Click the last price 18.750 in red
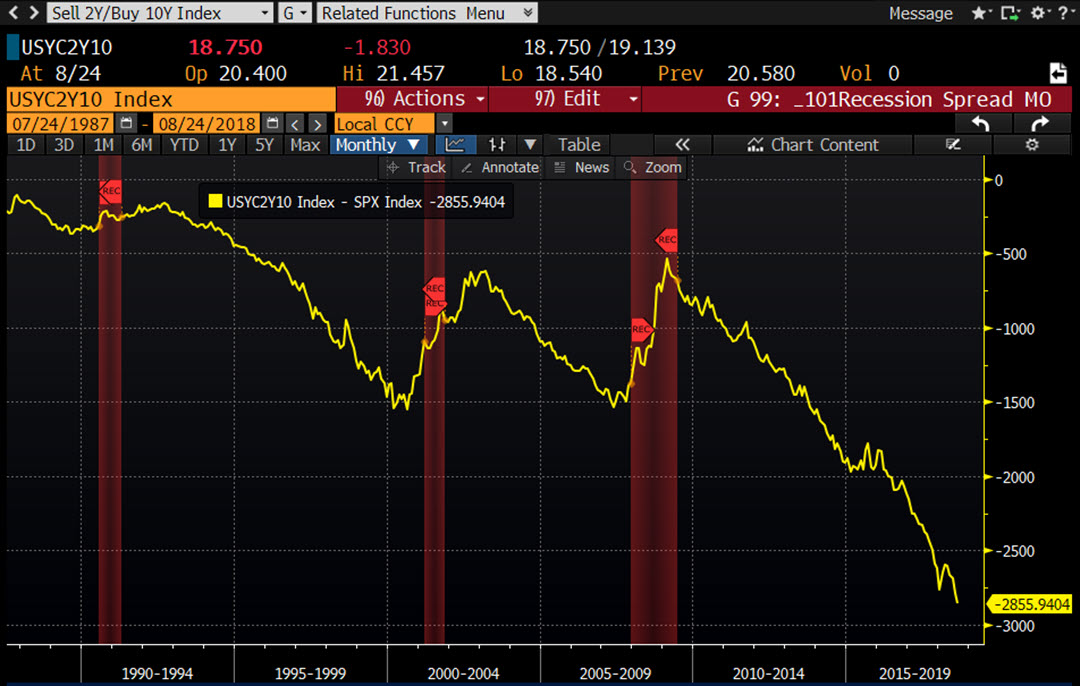1080x686 pixels. pyautogui.click(x=225, y=47)
